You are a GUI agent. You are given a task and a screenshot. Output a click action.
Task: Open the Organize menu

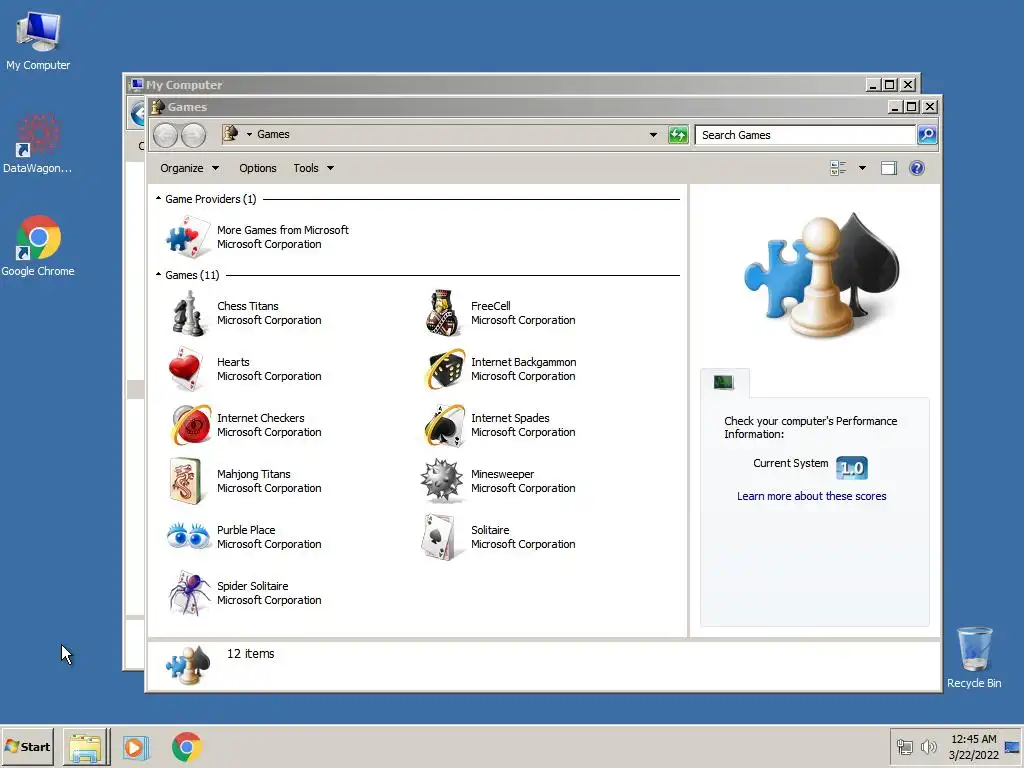[x=189, y=168]
